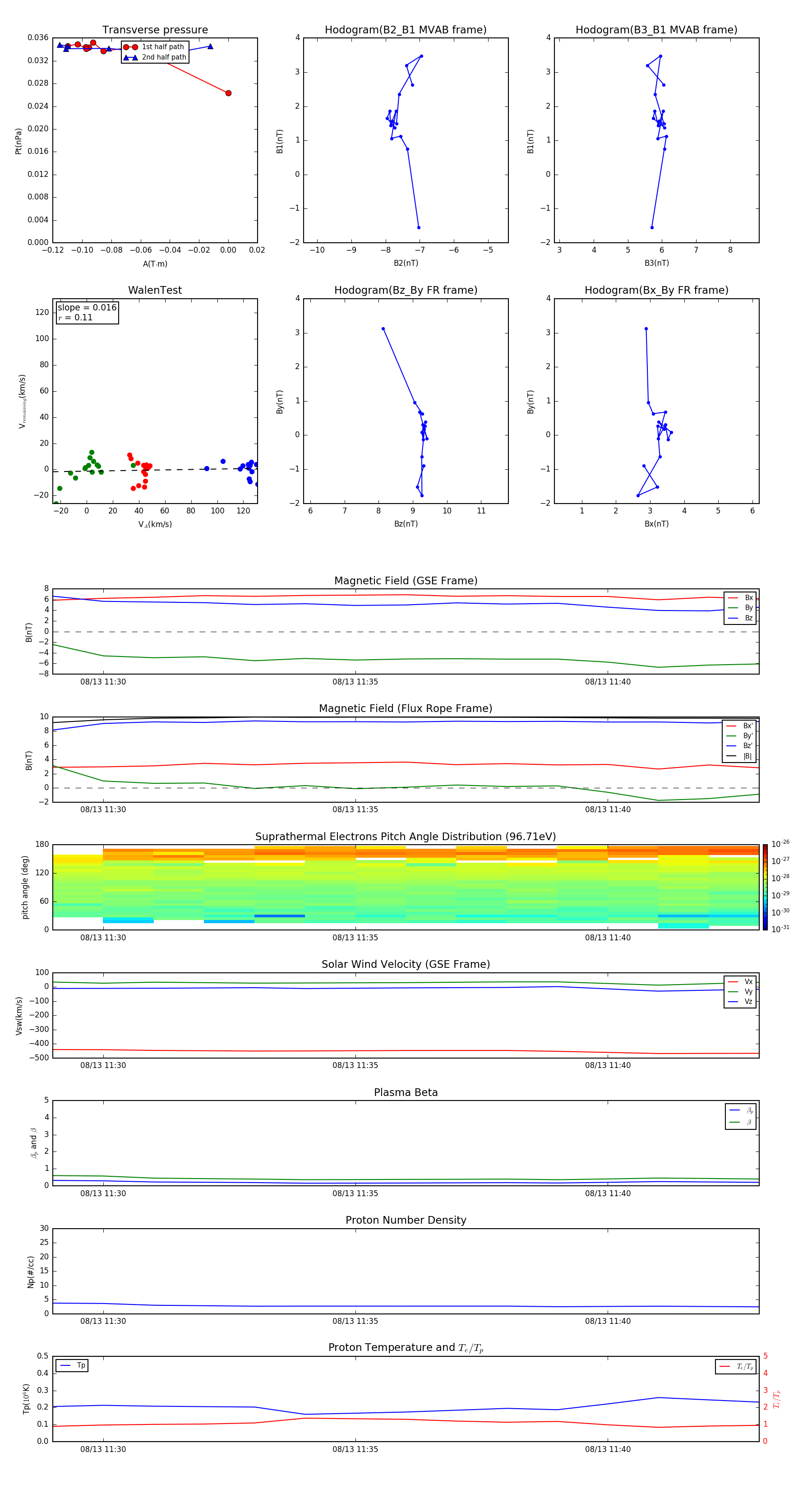The height and width of the screenshot is (1489, 812).
Task: Click the '2nd half path' legend entry
Action: click(155, 57)
